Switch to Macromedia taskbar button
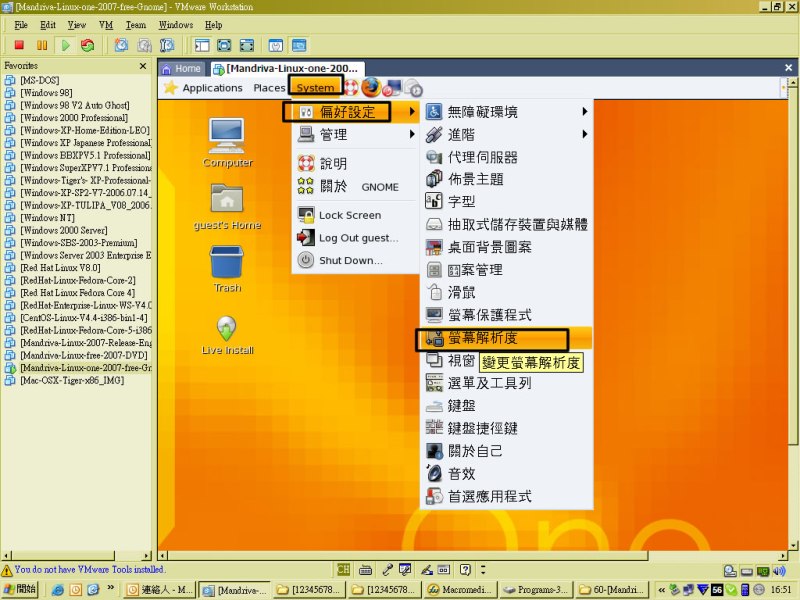 pyautogui.click(x=460, y=590)
